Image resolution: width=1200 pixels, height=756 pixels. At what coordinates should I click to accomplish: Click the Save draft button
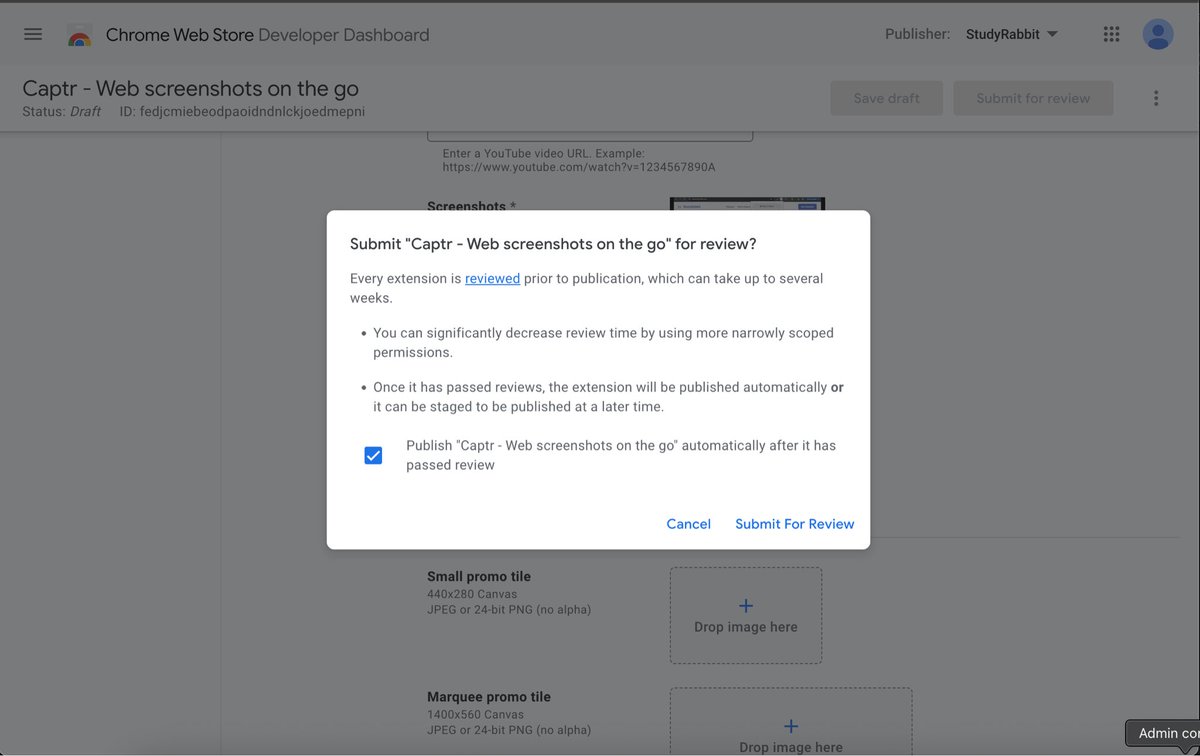886,98
